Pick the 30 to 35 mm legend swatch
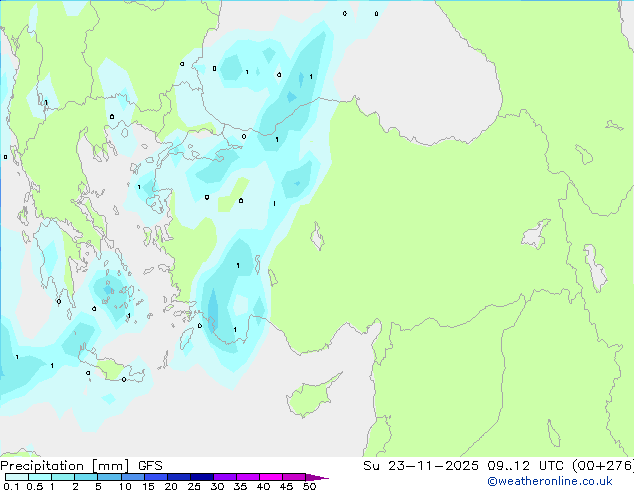Screen dimensions: 634x490 coord(224,477)
